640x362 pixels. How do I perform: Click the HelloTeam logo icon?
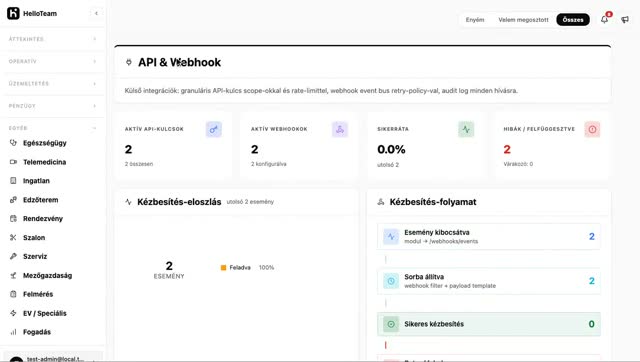point(13,13)
